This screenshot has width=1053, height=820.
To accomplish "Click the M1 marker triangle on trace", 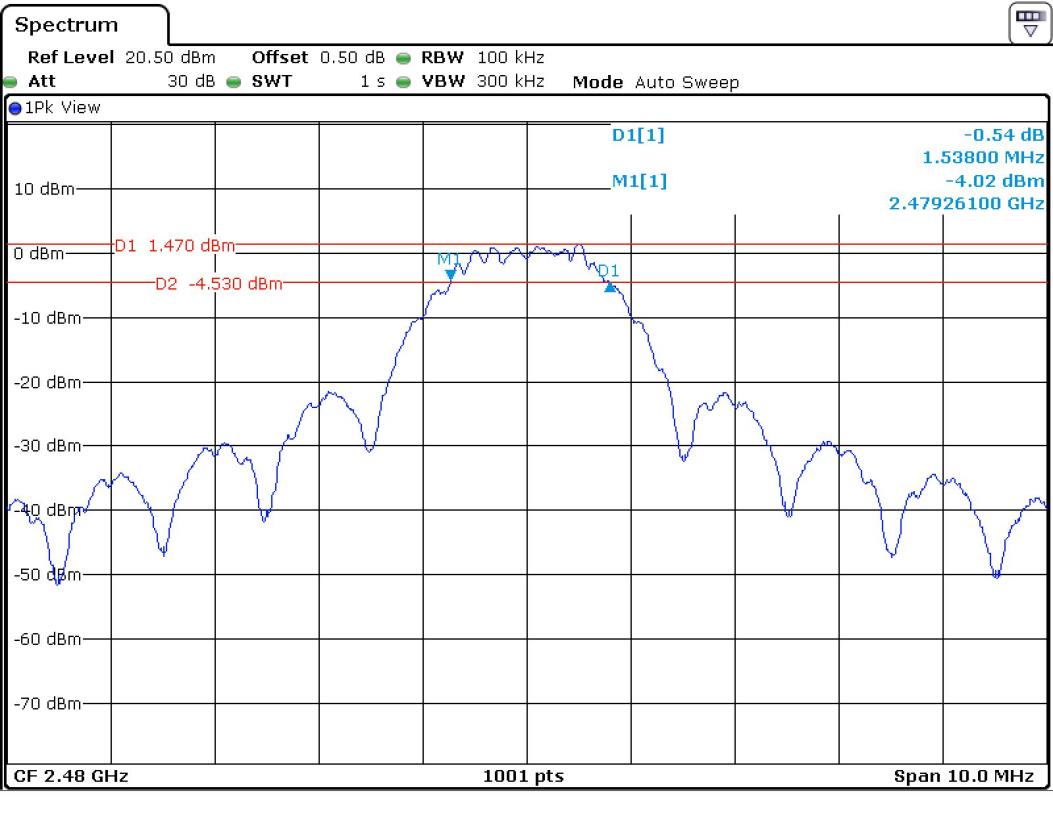I will pyautogui.click(x=451, y=274).
